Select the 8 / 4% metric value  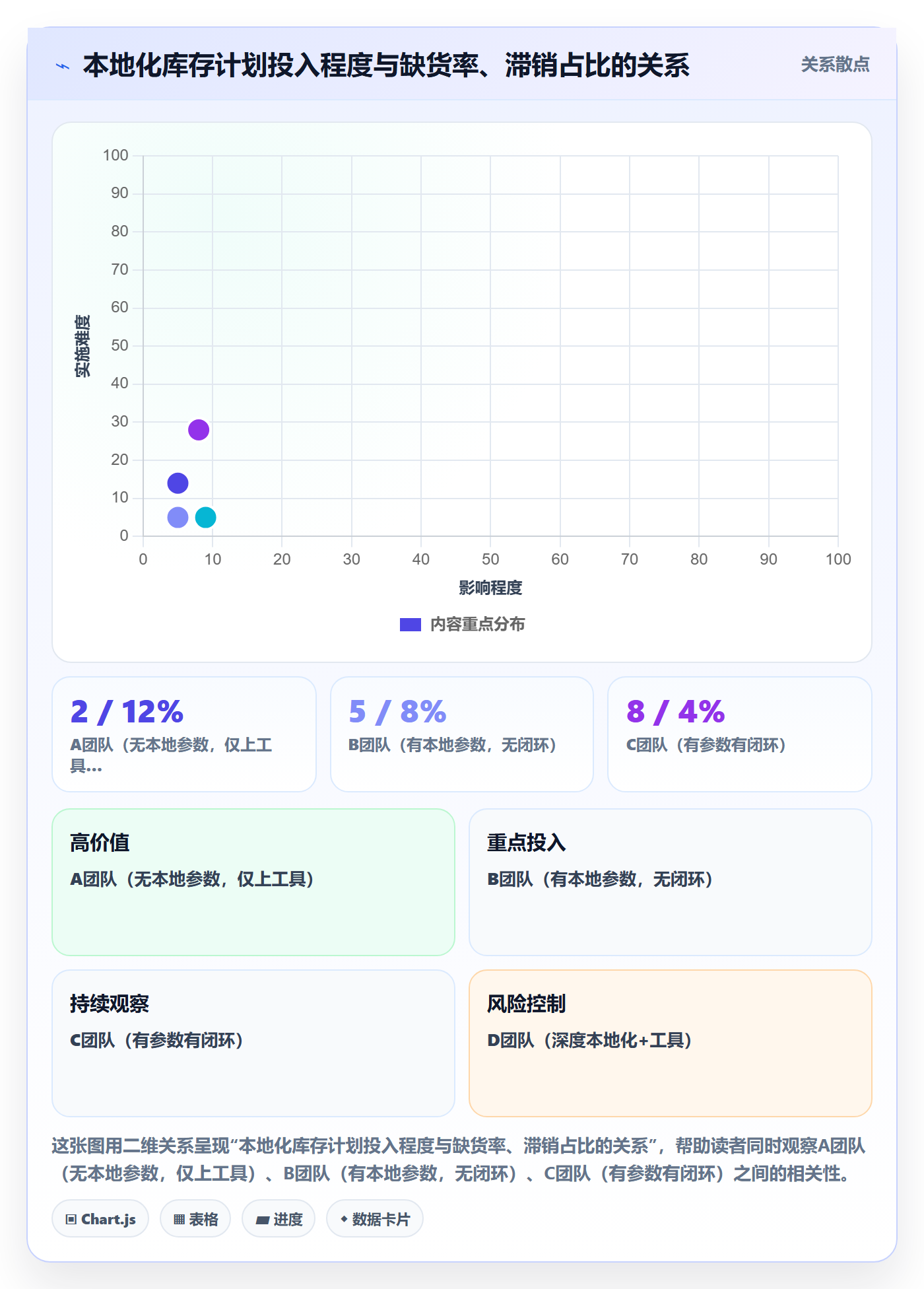point(675,712)
